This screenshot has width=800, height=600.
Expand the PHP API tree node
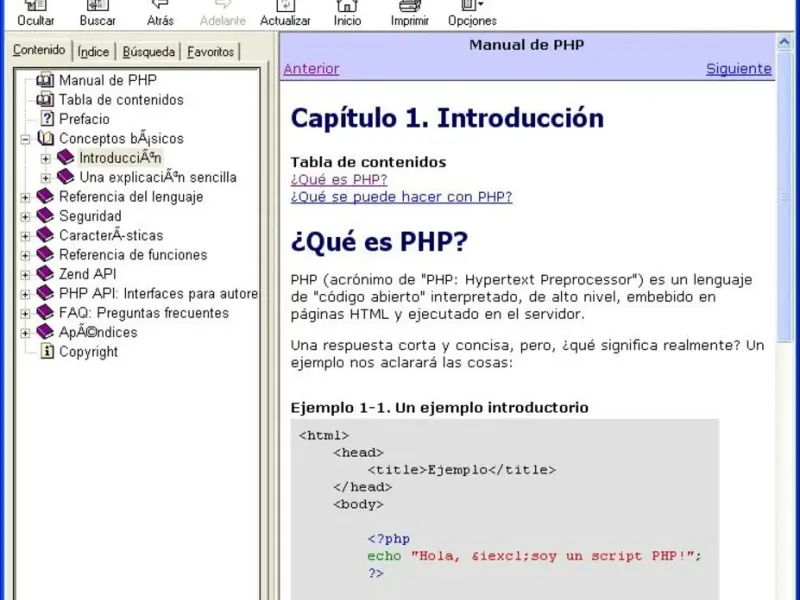[25, 294]
